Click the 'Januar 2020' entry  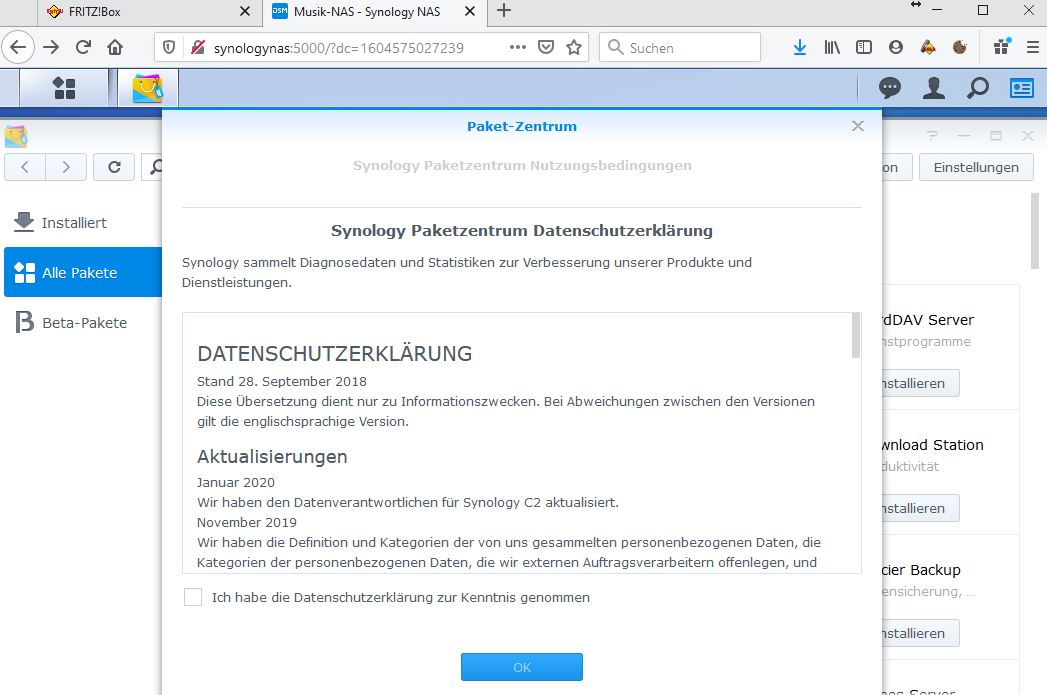click(236, 482)
